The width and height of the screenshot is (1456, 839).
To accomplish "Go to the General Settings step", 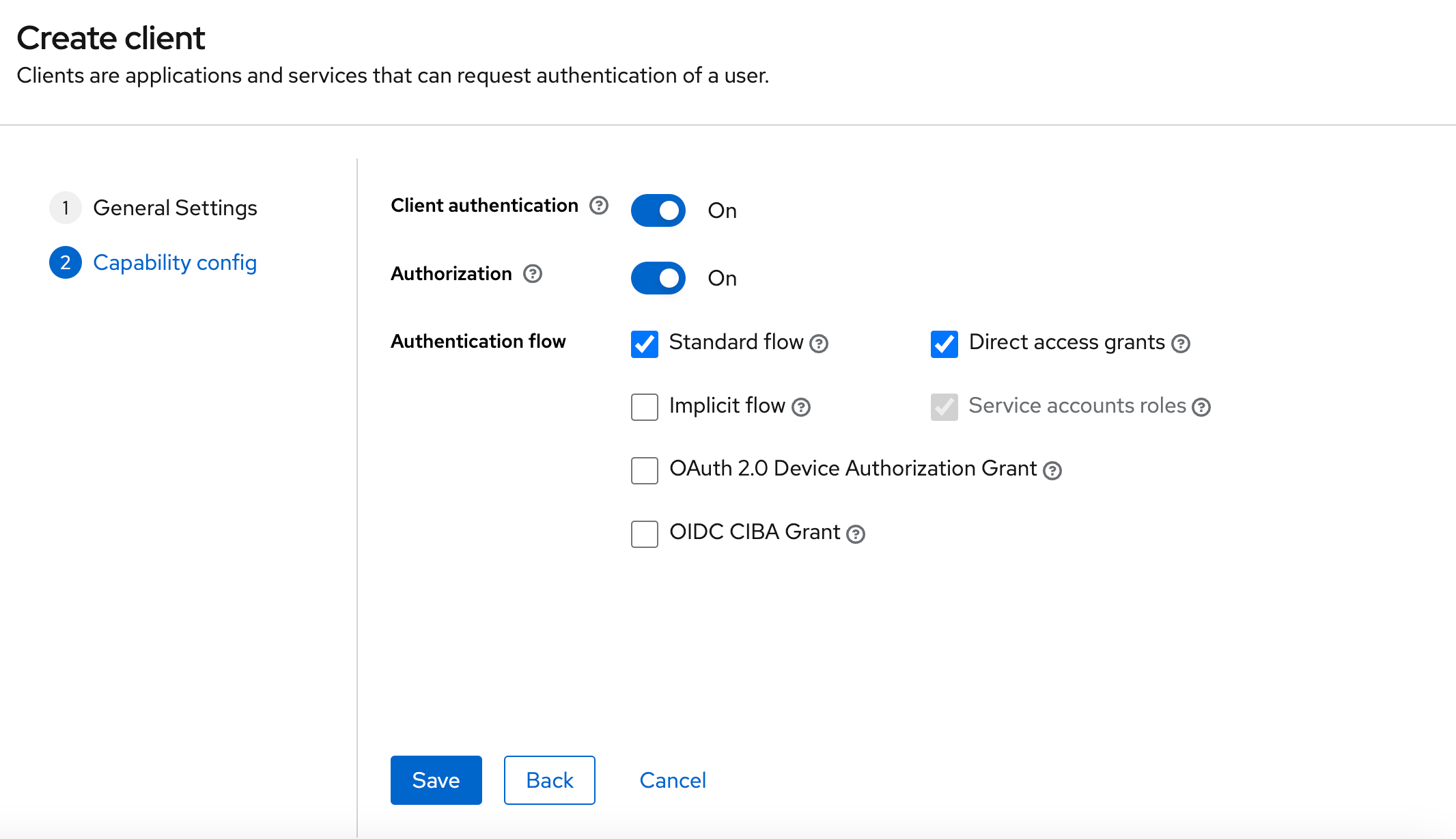I will (x=176, y=207).
